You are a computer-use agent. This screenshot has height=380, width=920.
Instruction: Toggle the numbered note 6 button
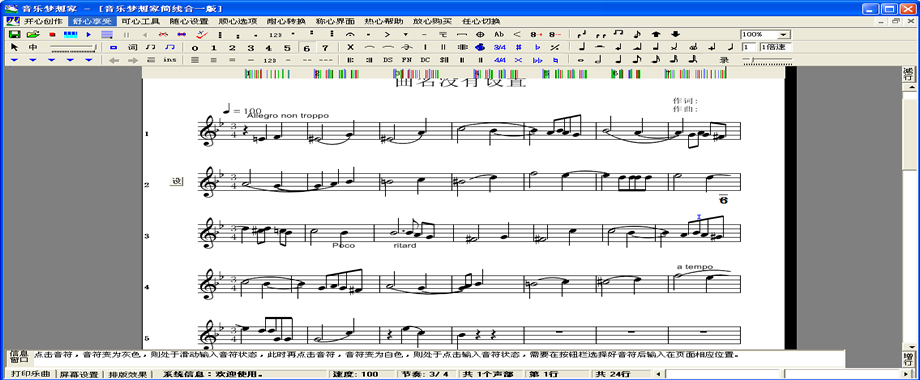pos(306,48)
